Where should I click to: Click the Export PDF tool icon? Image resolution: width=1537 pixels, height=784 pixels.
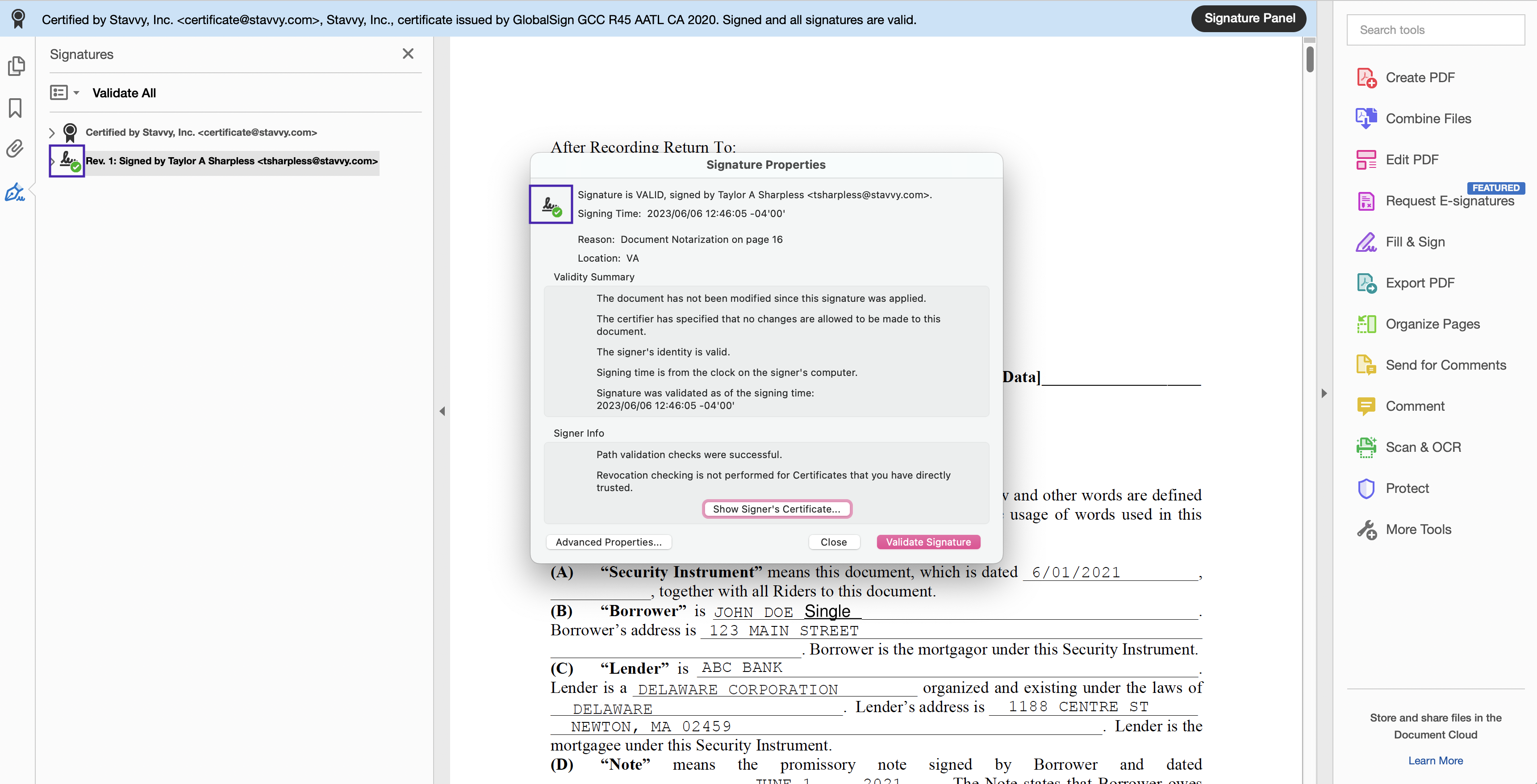pyautogui.click(x=1366, y=283)
